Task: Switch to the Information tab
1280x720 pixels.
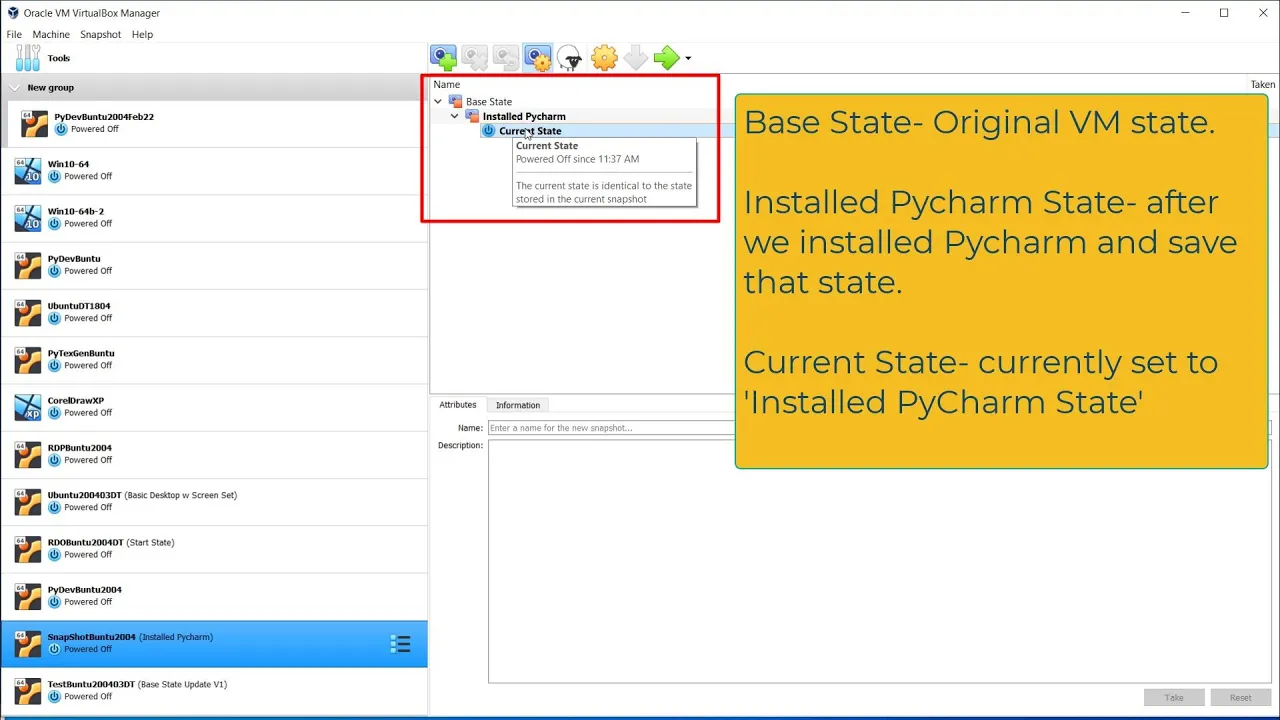Action: (x=518, y=405)
